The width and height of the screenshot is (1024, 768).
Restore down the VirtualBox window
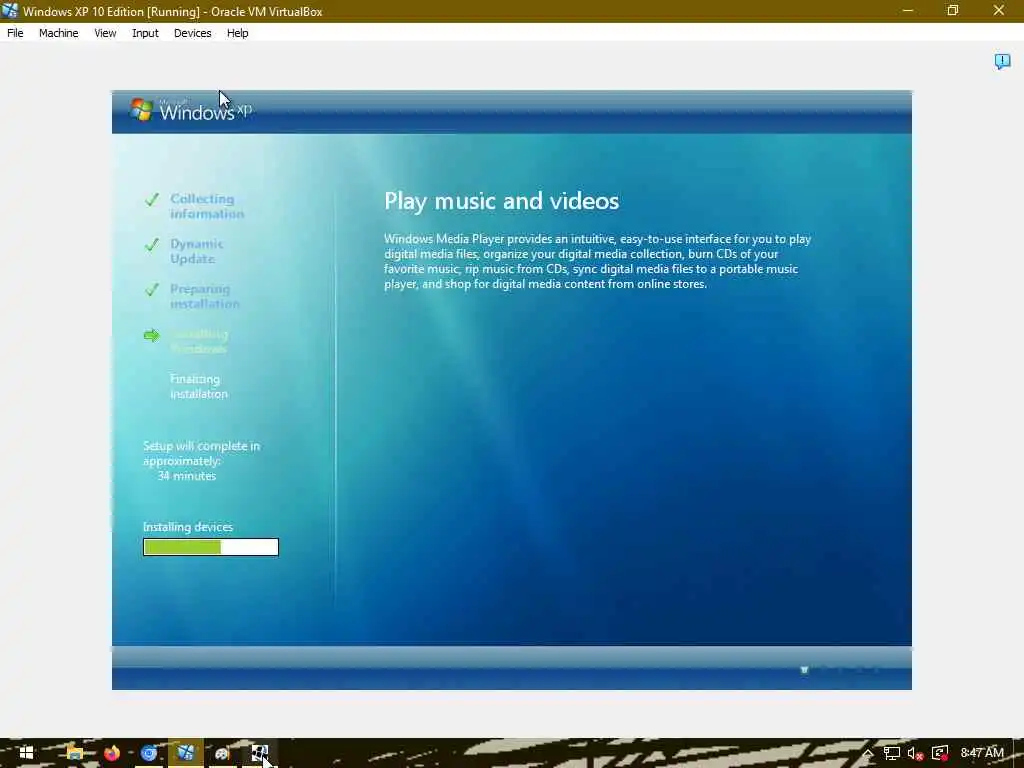953,10
